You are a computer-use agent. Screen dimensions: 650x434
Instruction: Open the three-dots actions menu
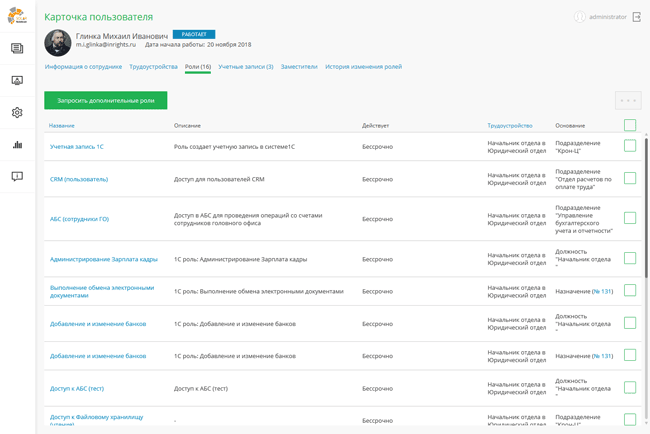tap(628, 100)
